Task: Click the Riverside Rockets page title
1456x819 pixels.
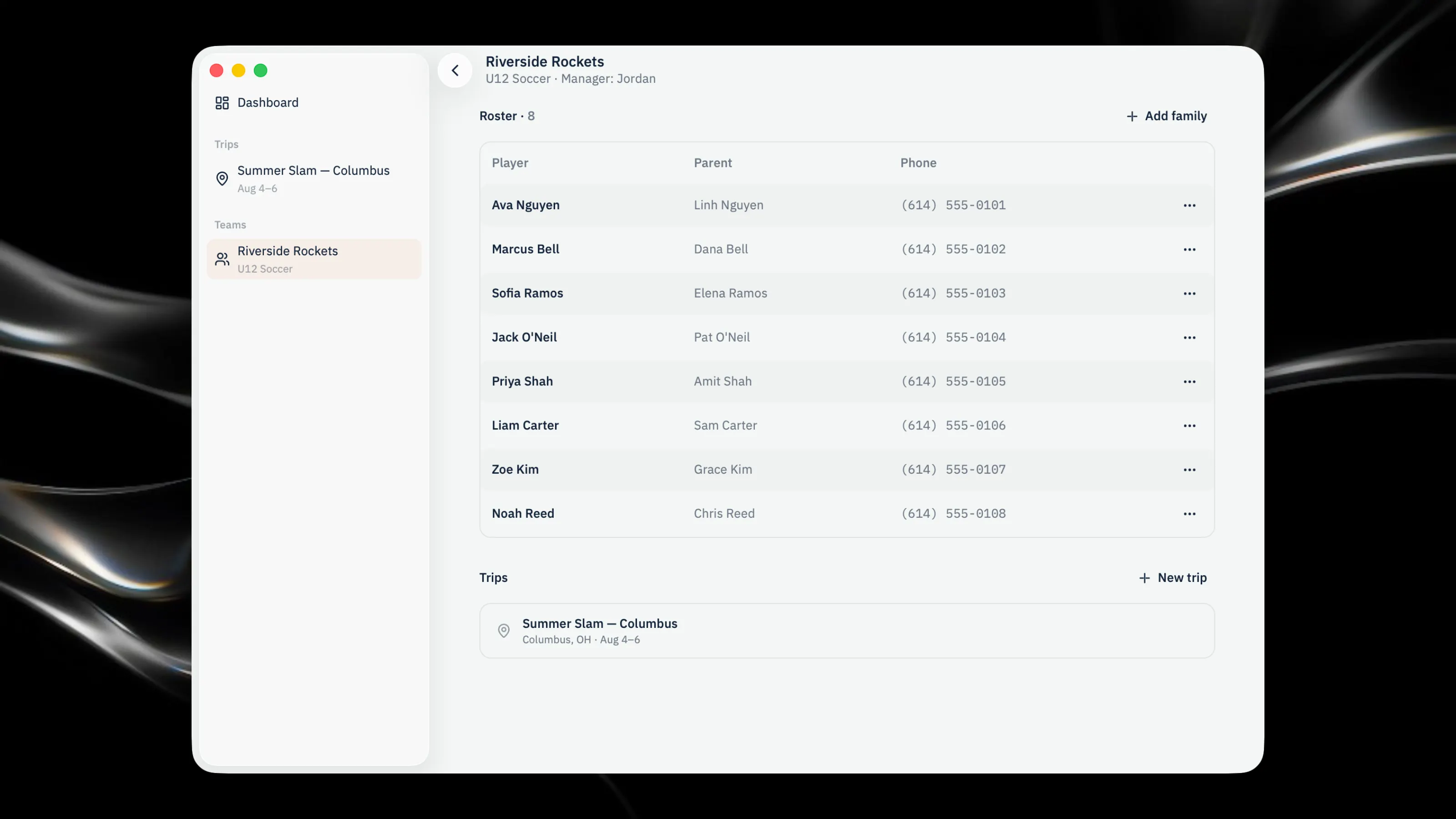Action: coord(545,61)
